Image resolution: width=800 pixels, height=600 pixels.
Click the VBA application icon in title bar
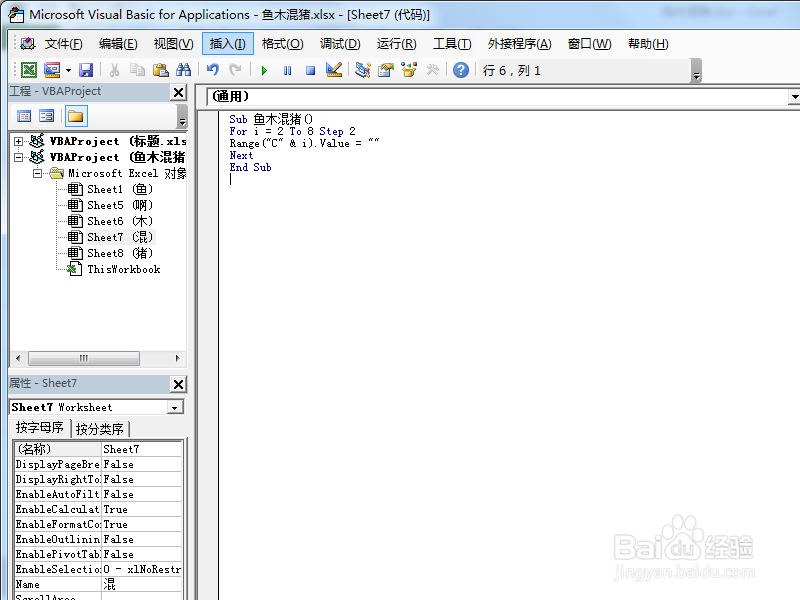(16, 15)
